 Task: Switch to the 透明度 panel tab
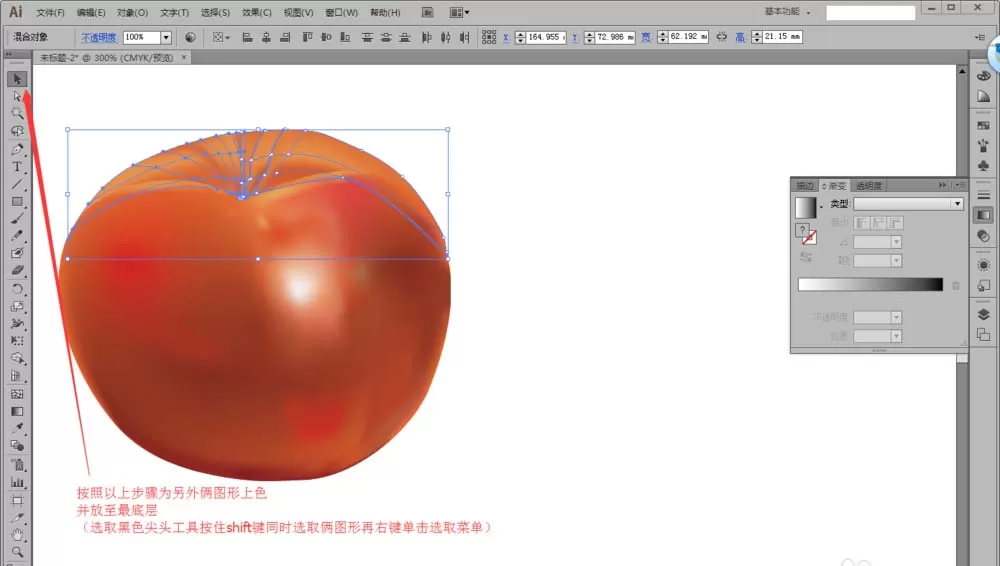pos(869,186)
